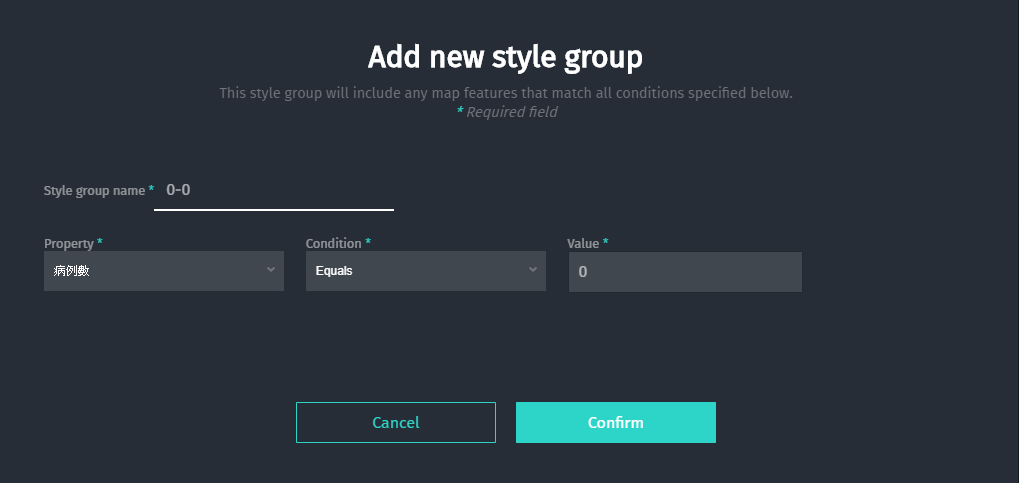Click the style group description text
Image resolution: width=1019 pixels, height=483 pixels.
pos(506,93)
